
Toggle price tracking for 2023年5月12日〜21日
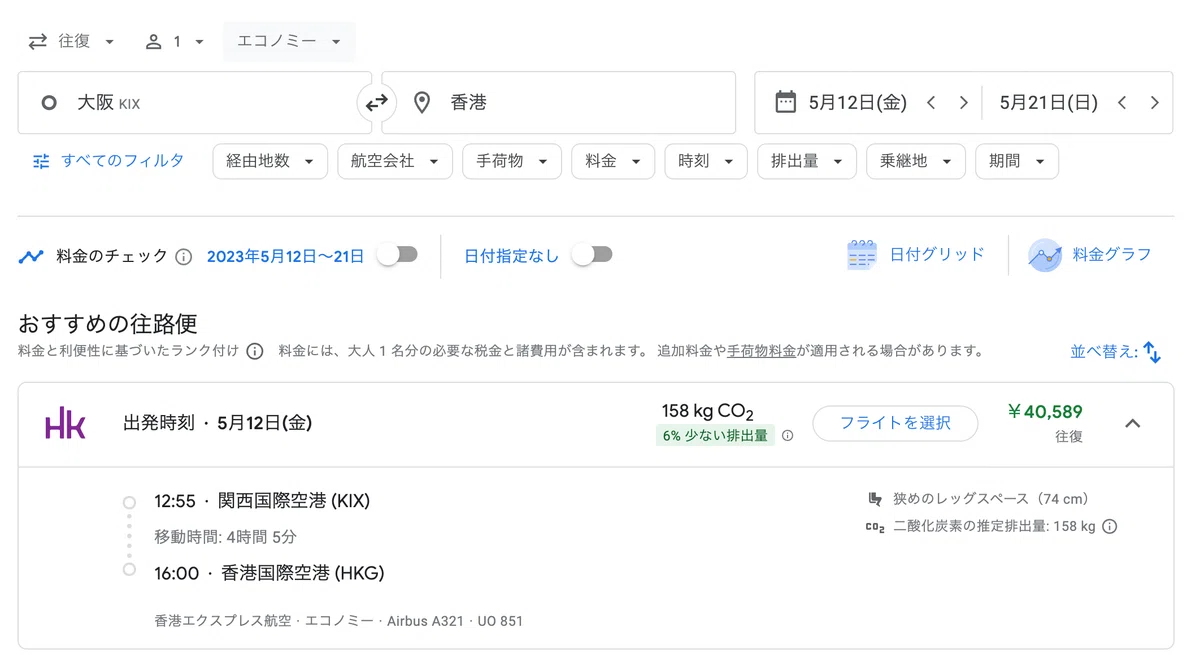(397, 255)
